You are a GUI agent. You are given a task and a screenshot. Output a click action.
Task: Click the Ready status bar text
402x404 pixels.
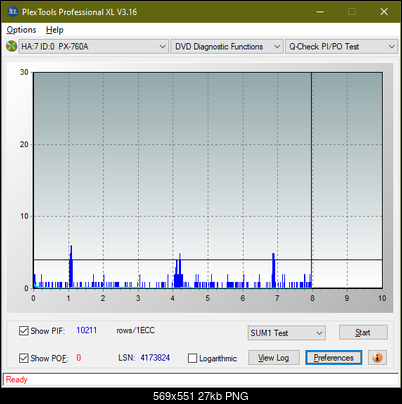[16, 380]
